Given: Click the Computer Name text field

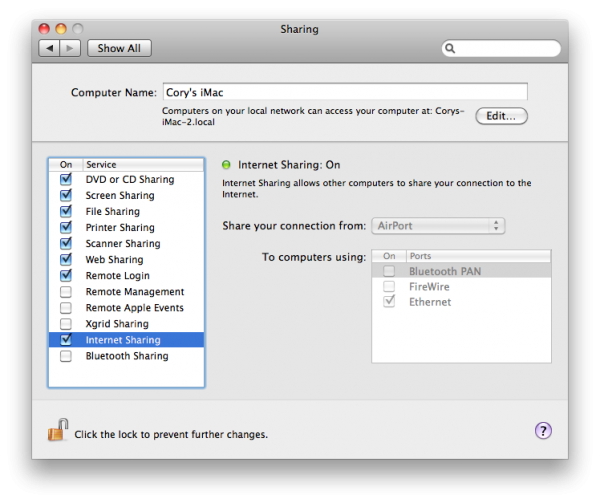Looking at the screenshot, I should [x=344, y=92].
